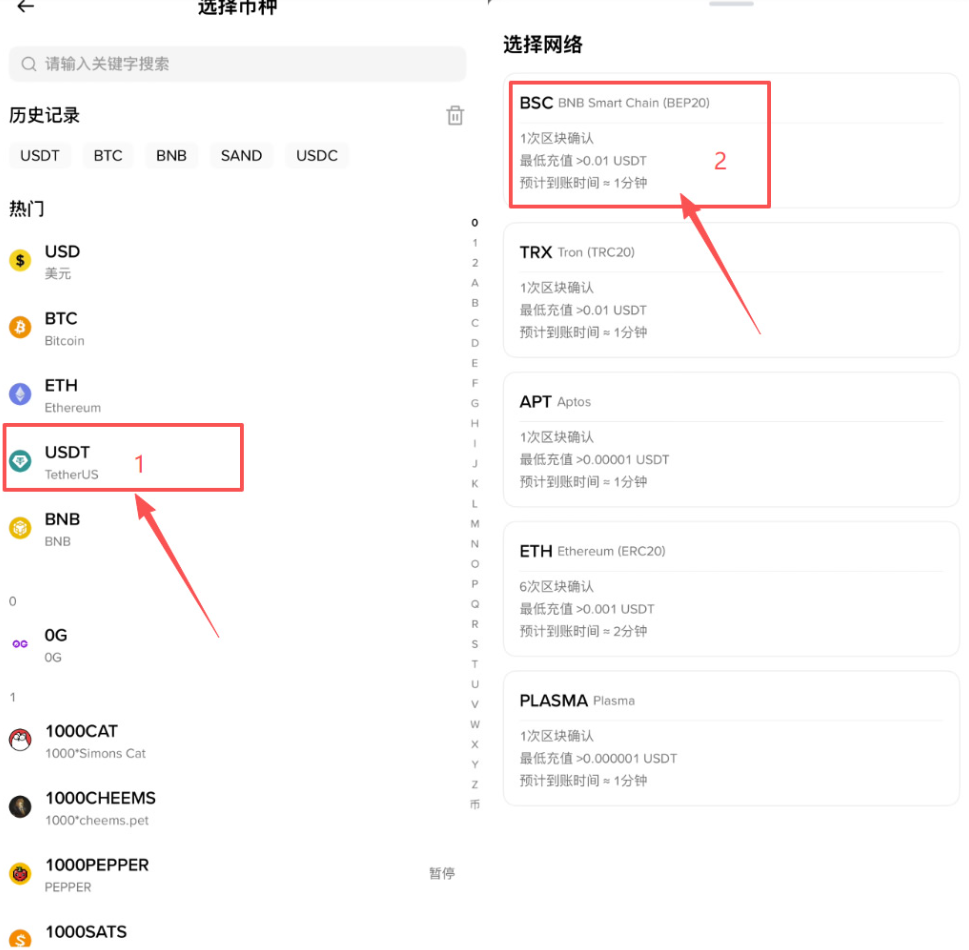This screenshot has width=969, height=950.
Task: Jump to index letter T
Action: [475, 664]
